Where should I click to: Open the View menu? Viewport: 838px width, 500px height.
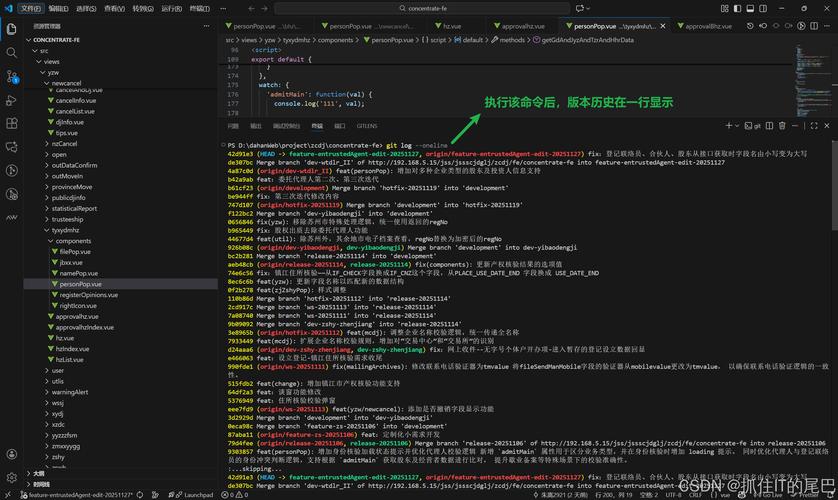click(x=114, y=9)
